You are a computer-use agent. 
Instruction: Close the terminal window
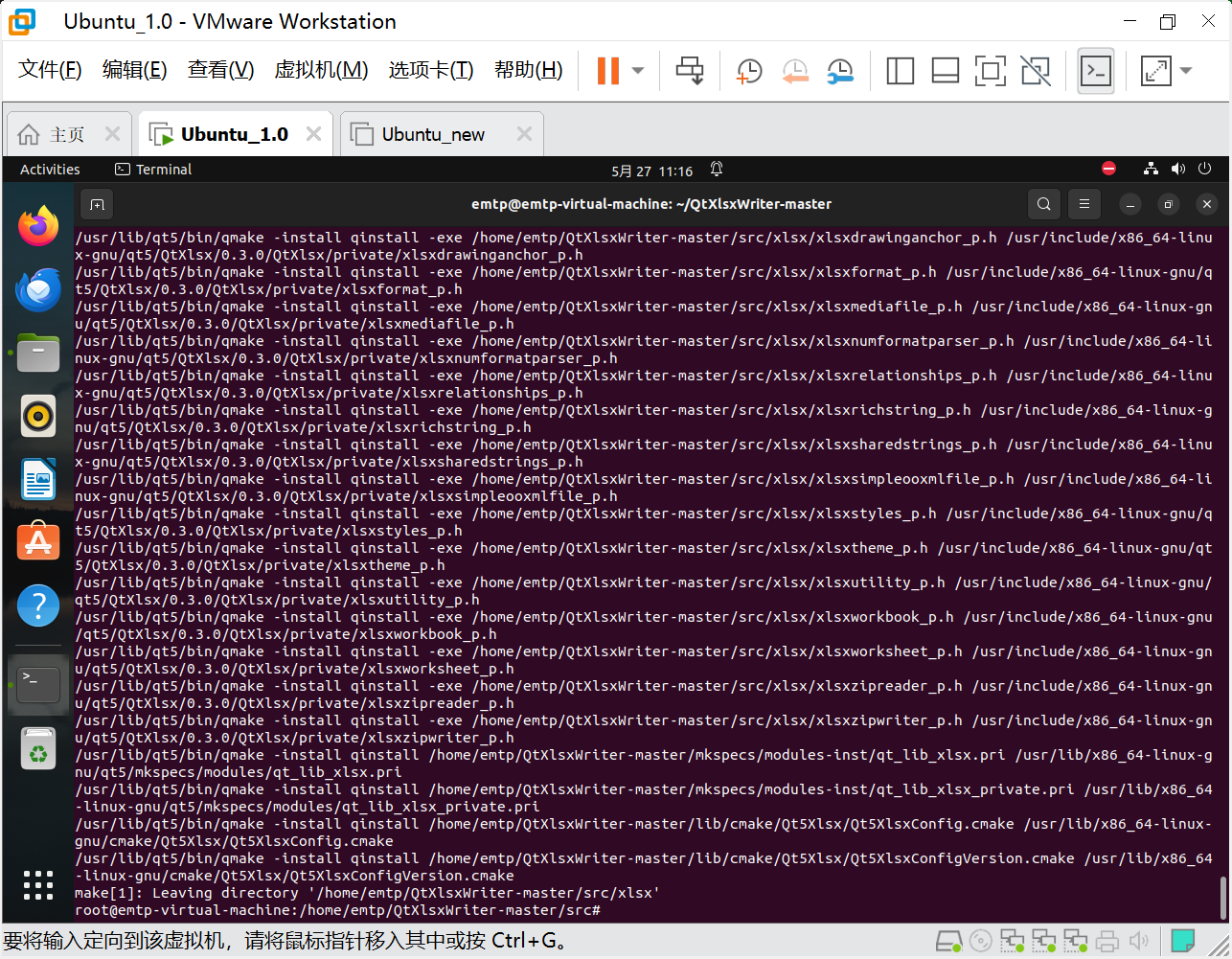(1207, 204)
